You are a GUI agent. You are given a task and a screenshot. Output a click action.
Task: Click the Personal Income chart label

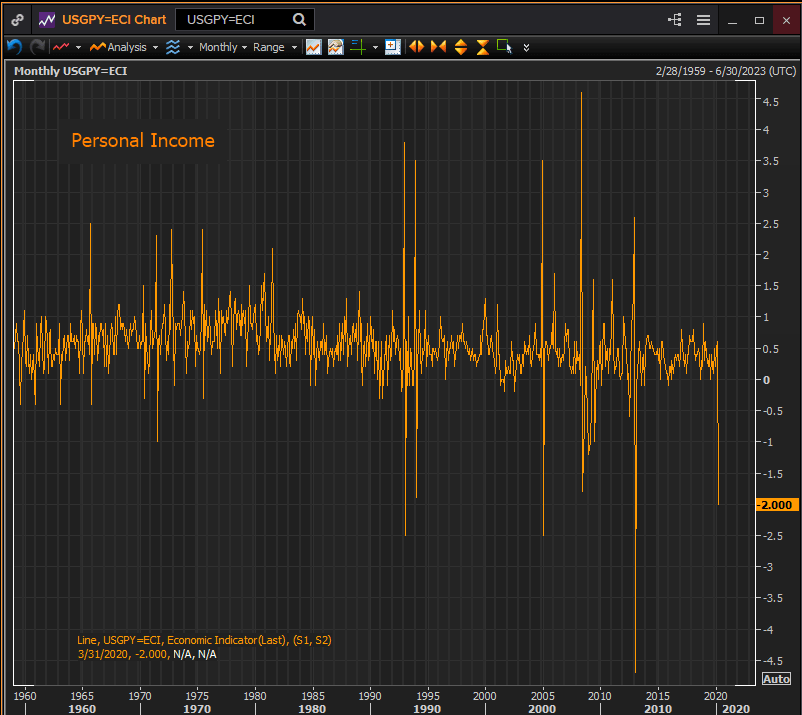pos(143,141)
